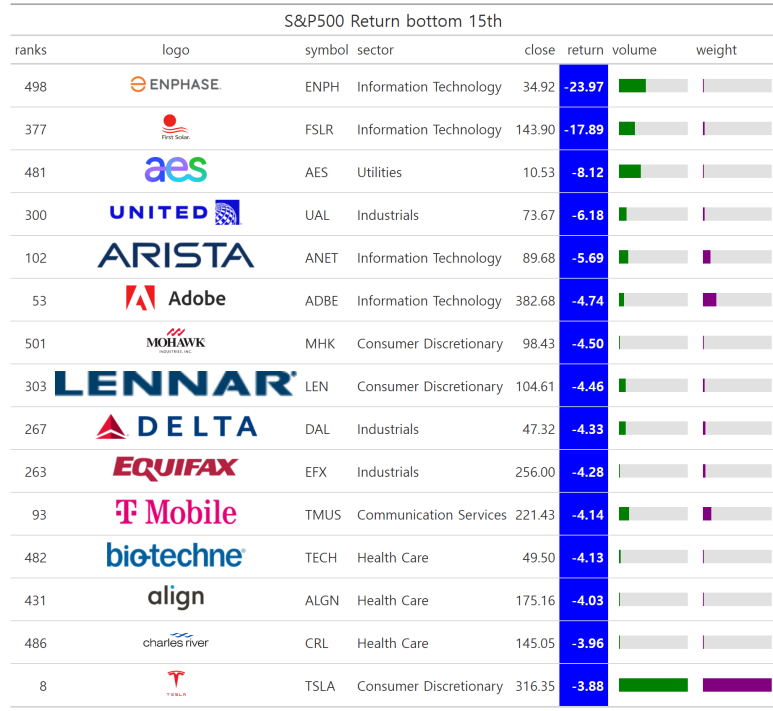Viewport: 773px width, 711px height.
Task: Click the EFX symbol cell
Action: (x=316, y=472)
